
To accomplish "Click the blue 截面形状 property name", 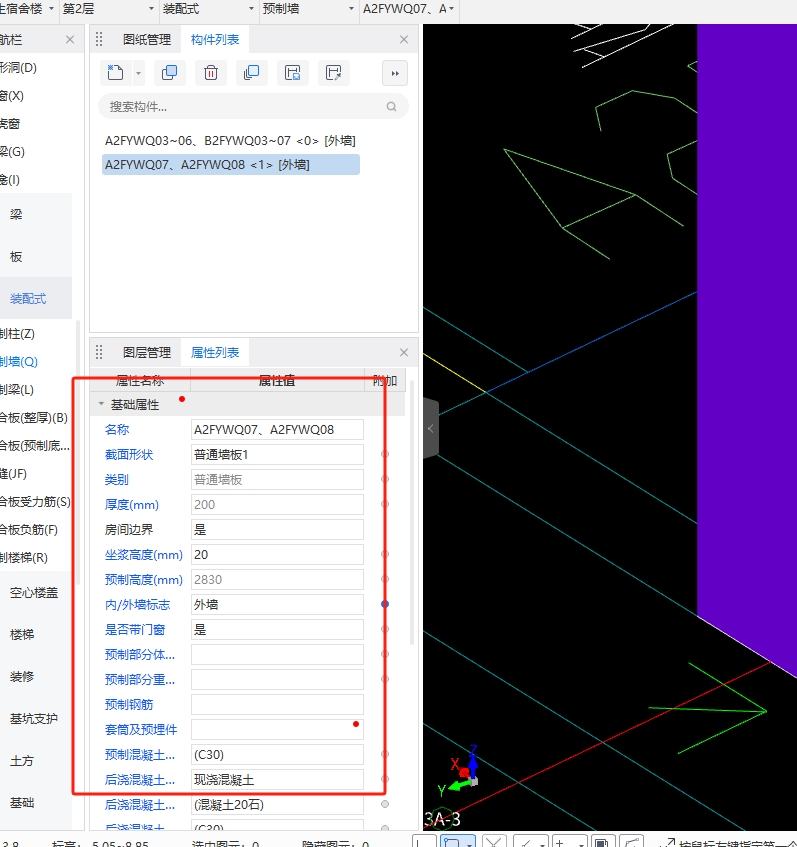I will click(x=129, y=455).
